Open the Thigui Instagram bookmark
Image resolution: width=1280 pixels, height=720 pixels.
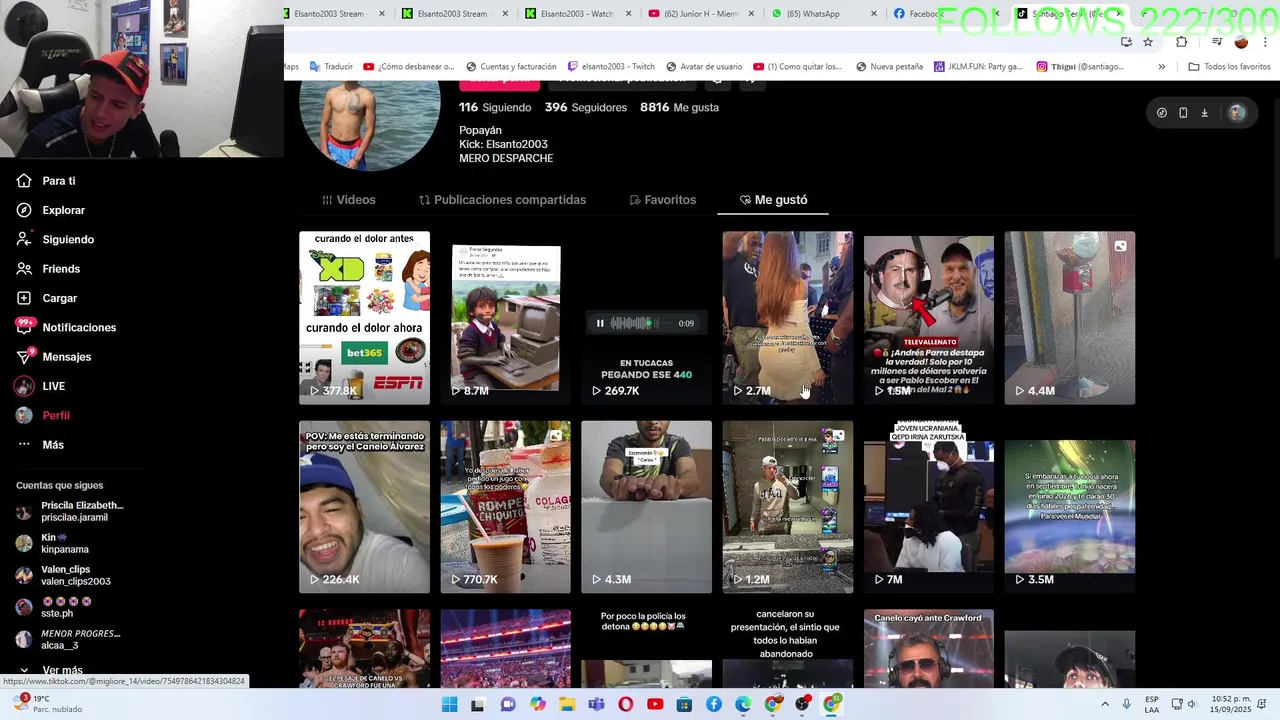(x=1080, y=67)
